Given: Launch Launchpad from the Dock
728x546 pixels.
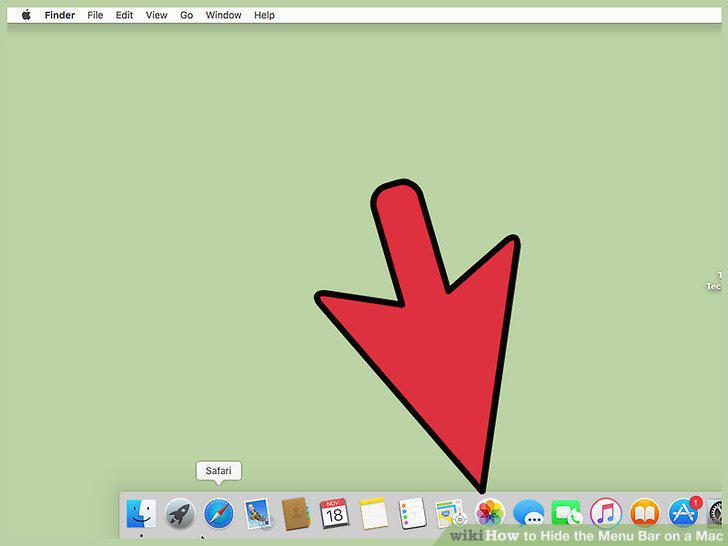Looking at the screenshot, I should tap(180, 514).
